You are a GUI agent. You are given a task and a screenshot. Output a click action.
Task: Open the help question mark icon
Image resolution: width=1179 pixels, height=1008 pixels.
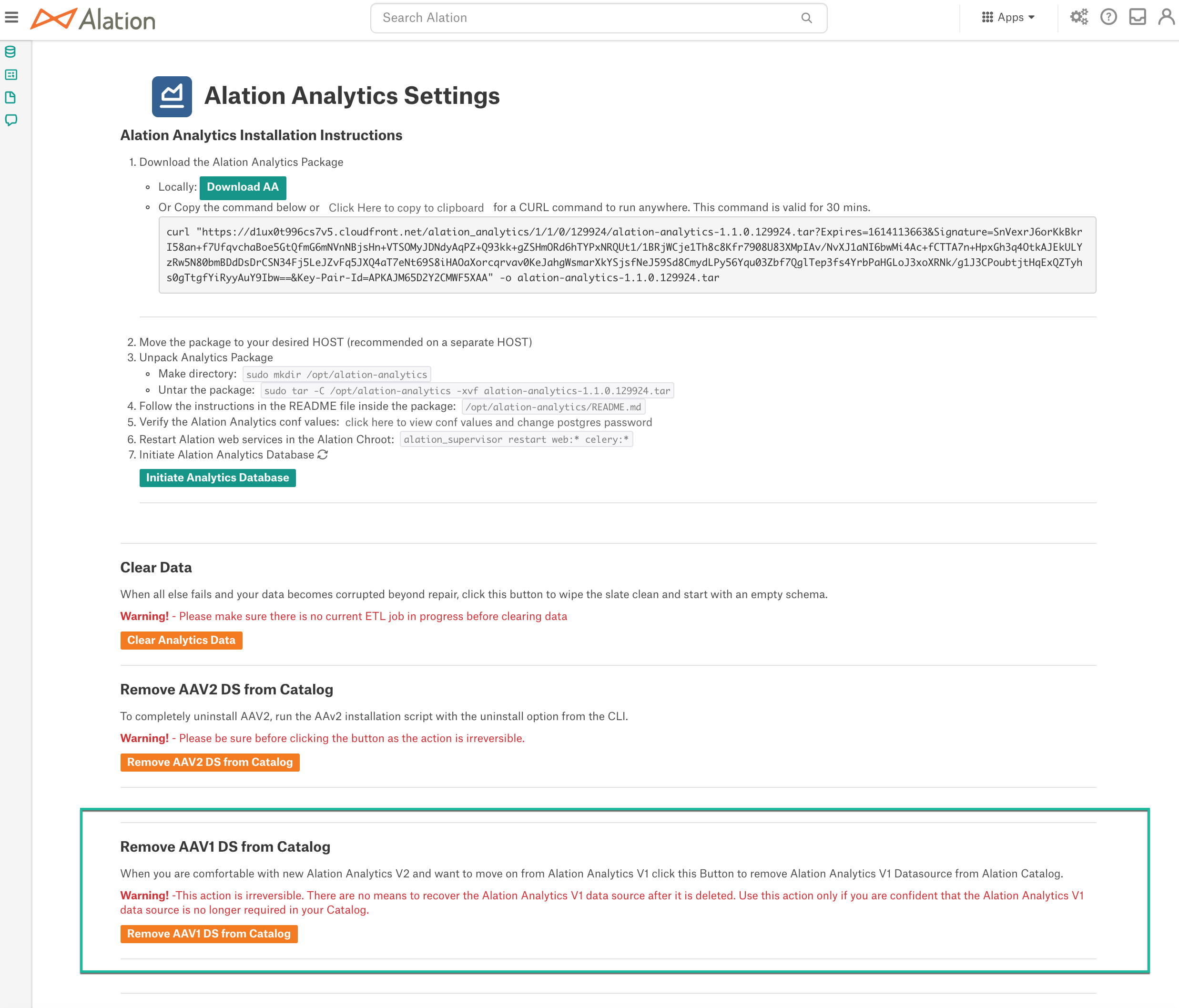point(1108,17)
